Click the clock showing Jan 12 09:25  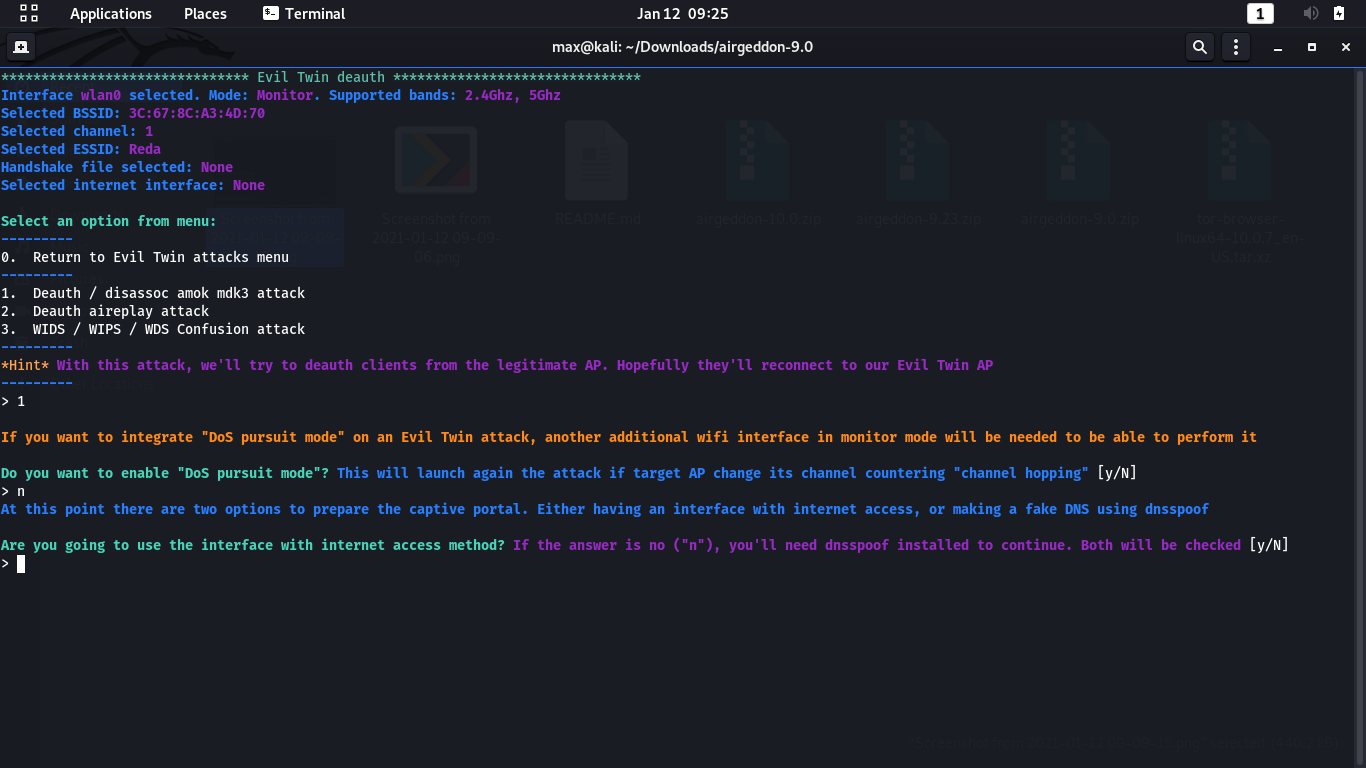tap(682, 13)
